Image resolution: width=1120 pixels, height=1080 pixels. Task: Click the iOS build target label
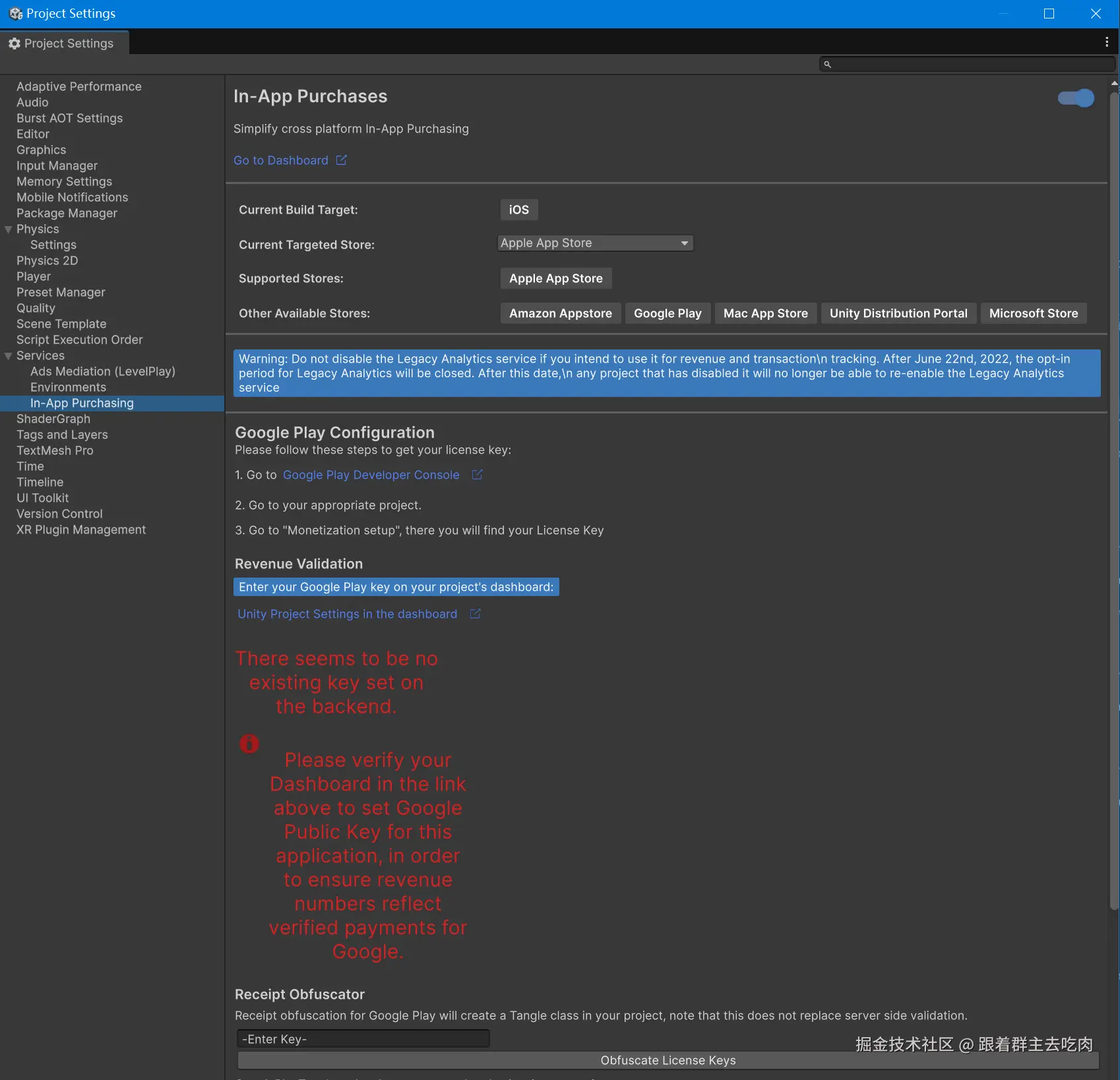[x=519, y=210]
